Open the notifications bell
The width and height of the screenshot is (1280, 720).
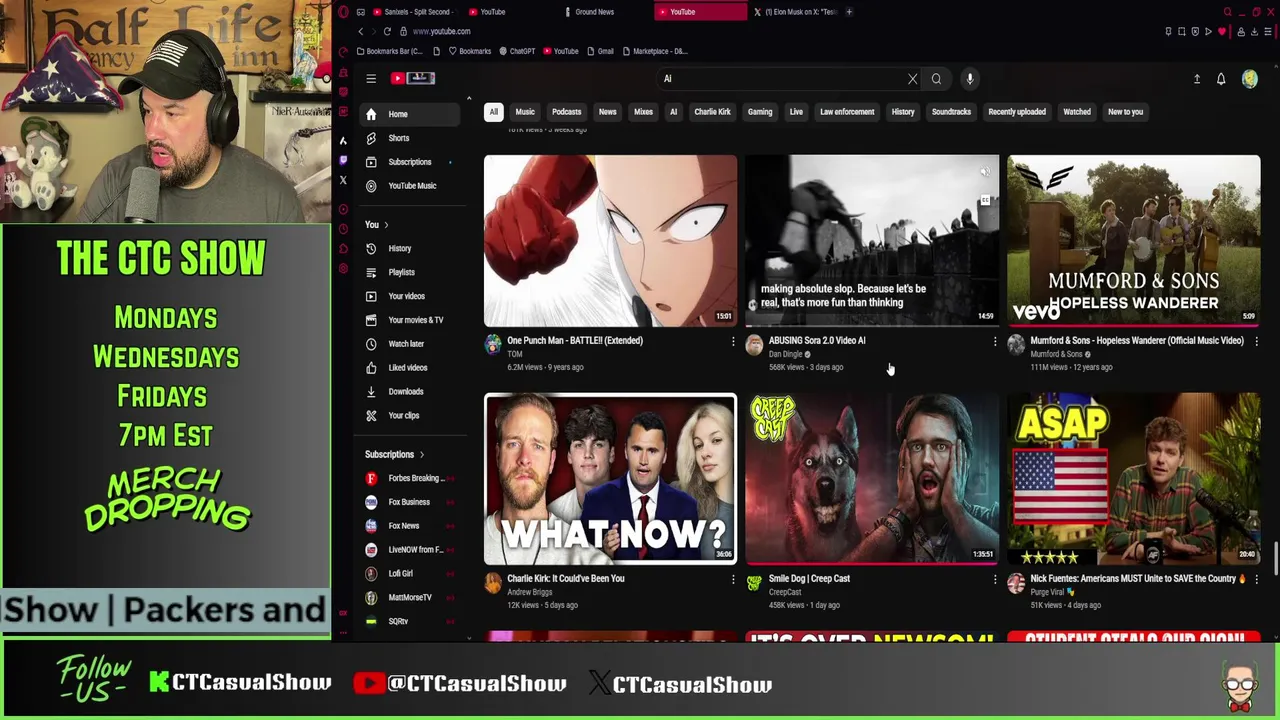pyautogui.click(x=1221, y=79)
